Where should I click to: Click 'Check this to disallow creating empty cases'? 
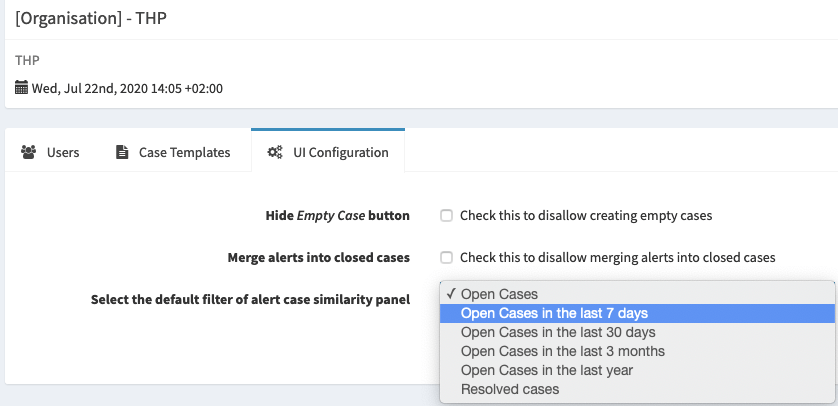coord(585,215)
